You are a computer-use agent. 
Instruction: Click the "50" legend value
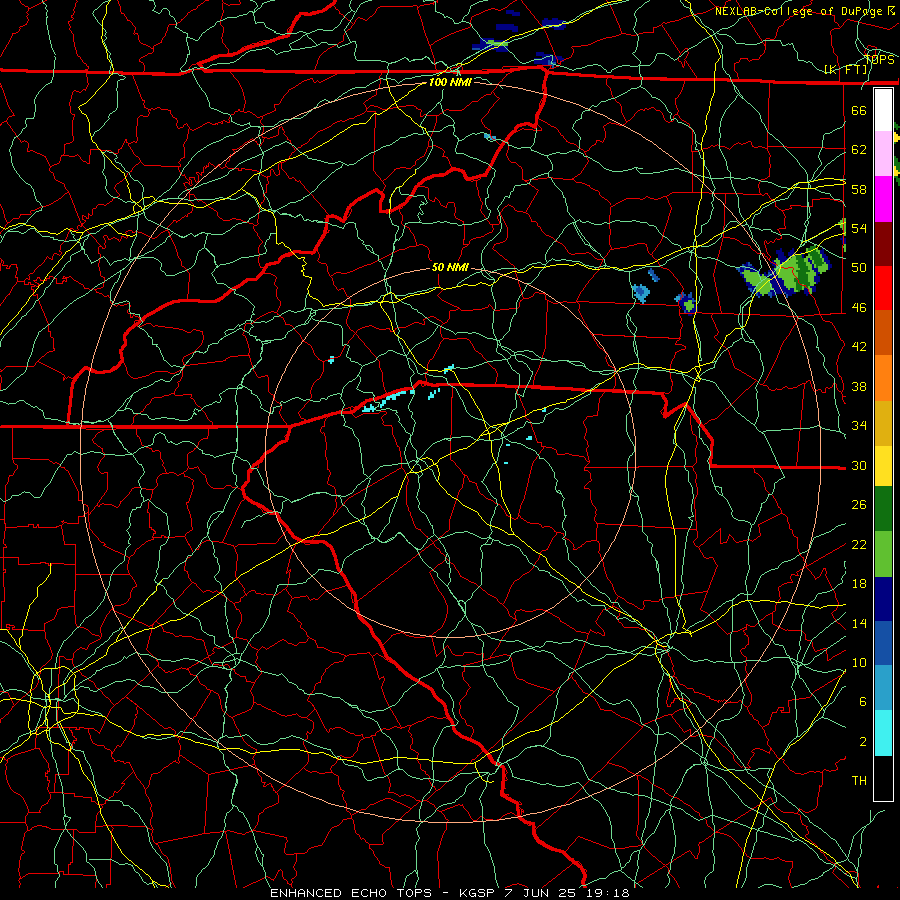click(859, 267)
